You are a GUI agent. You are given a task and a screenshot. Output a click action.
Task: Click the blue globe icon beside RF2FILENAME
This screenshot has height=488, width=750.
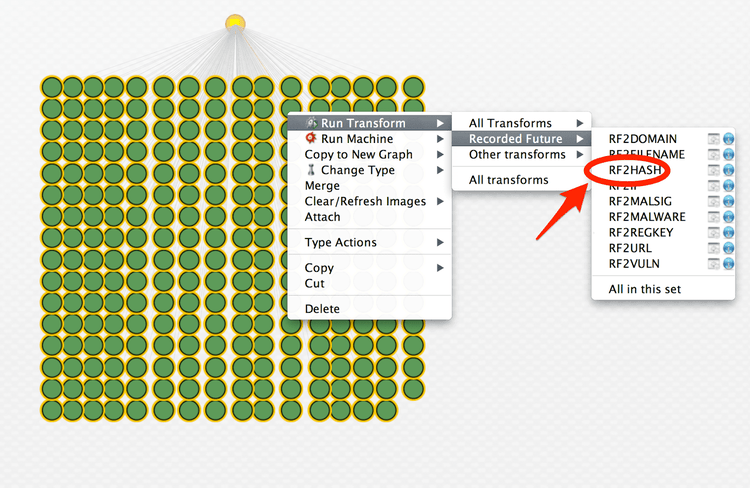[728, 155]
